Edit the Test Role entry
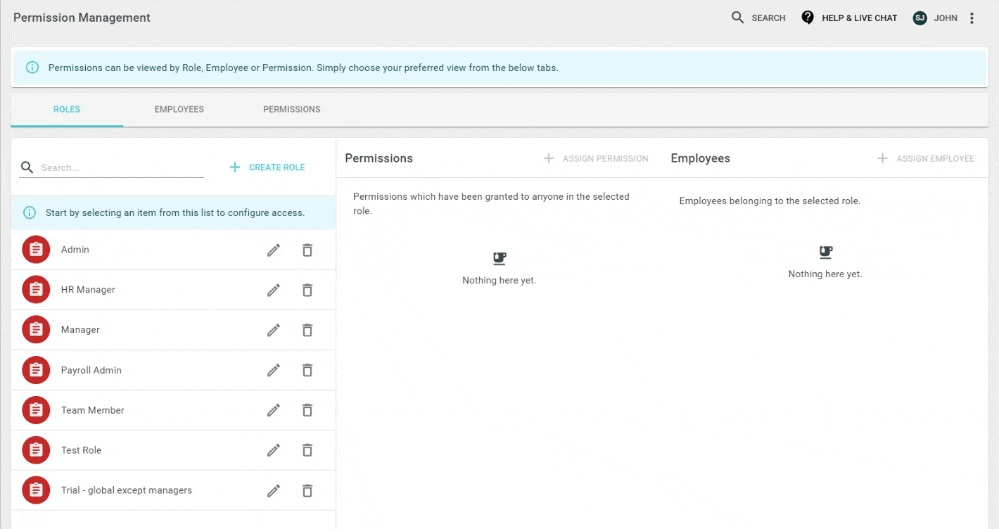The image size is (999, 529). pos(273,451)
